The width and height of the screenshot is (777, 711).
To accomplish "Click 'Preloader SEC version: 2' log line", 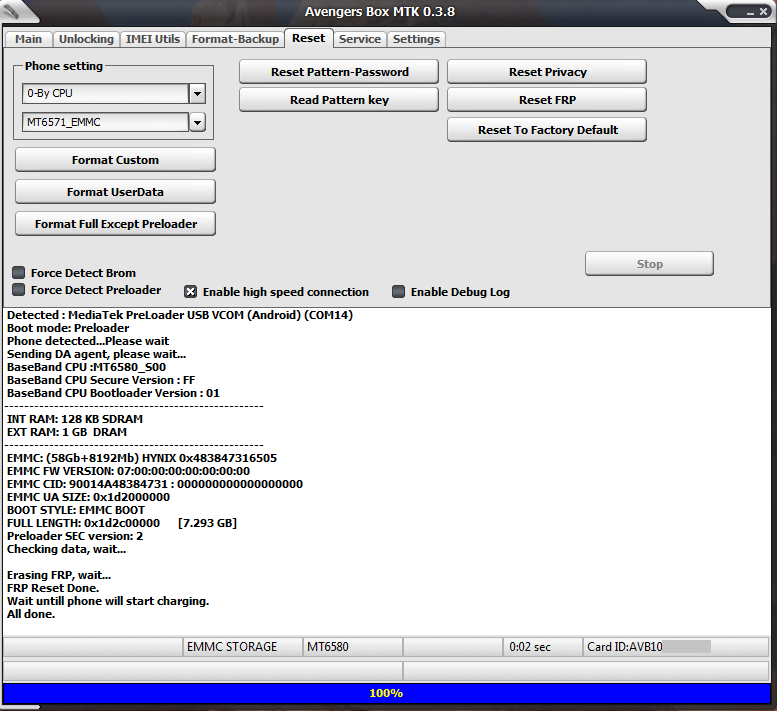I will tap(75, 536).
